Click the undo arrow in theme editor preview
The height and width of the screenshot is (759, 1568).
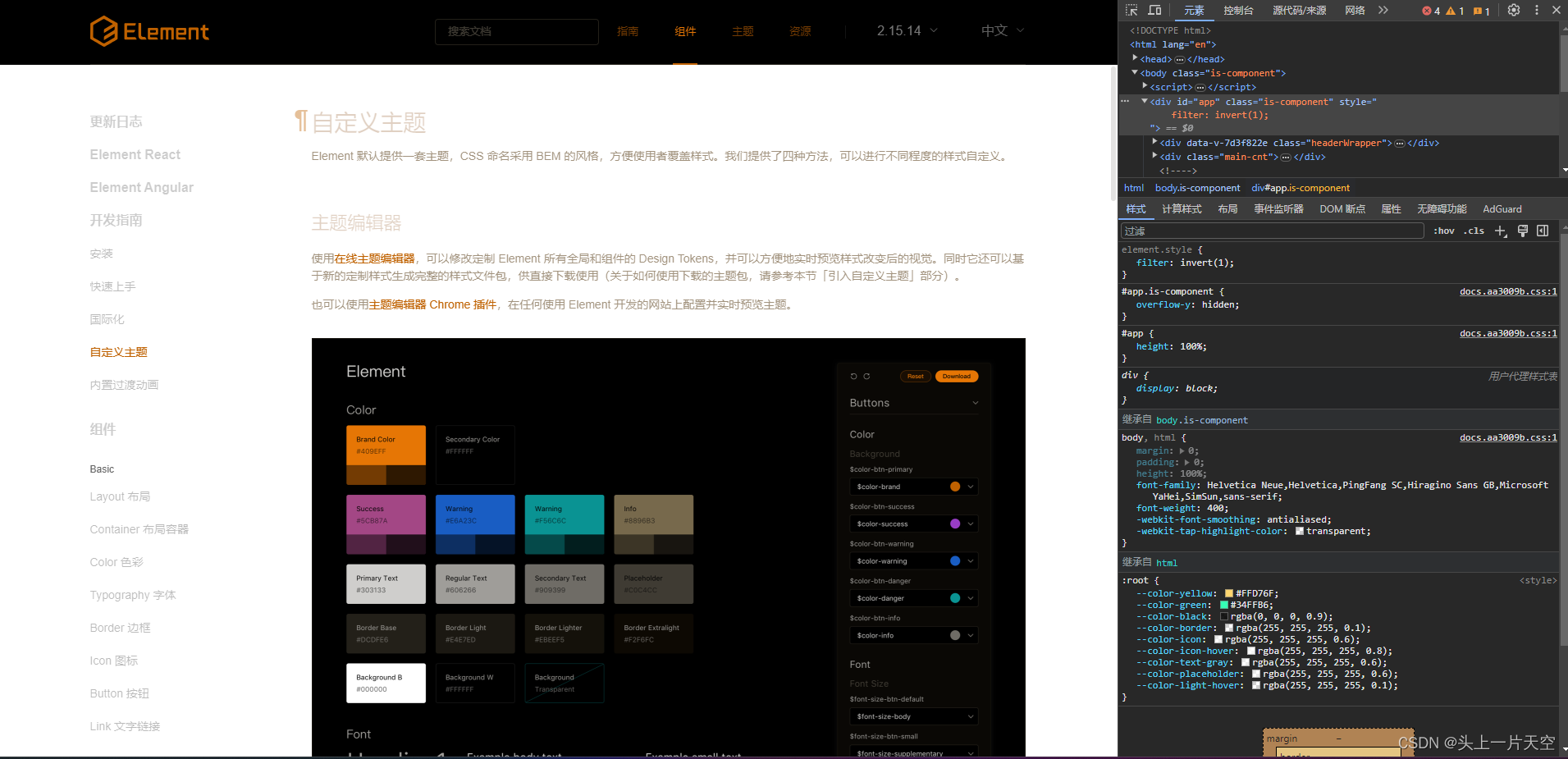coord(853,377)
